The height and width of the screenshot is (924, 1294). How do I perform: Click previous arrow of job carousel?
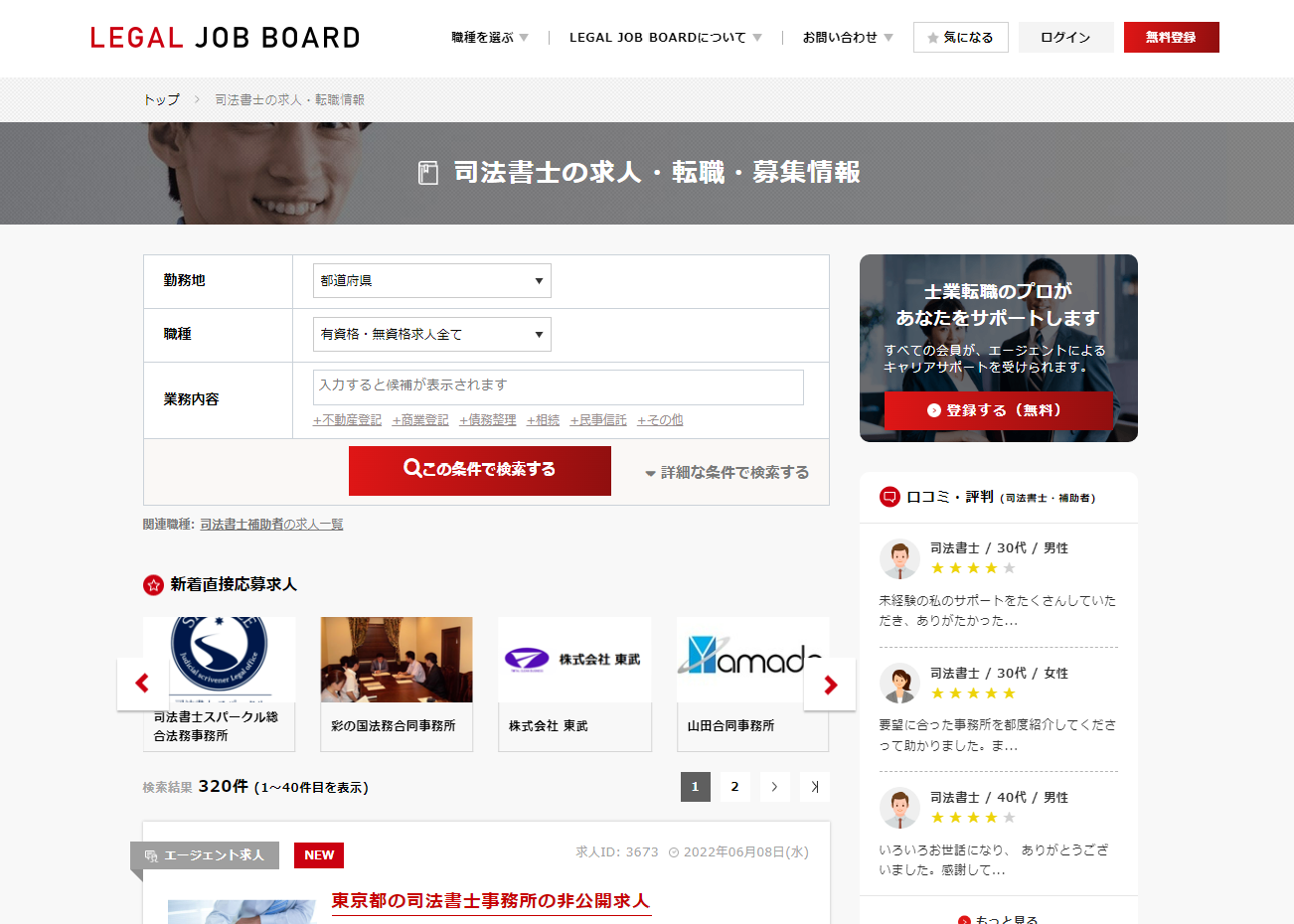(x=142, y=684)
